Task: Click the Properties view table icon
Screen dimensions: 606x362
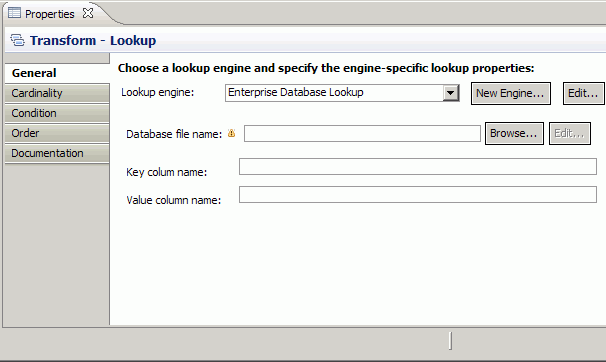Action: pyautogui.click(x=14, y=13)
